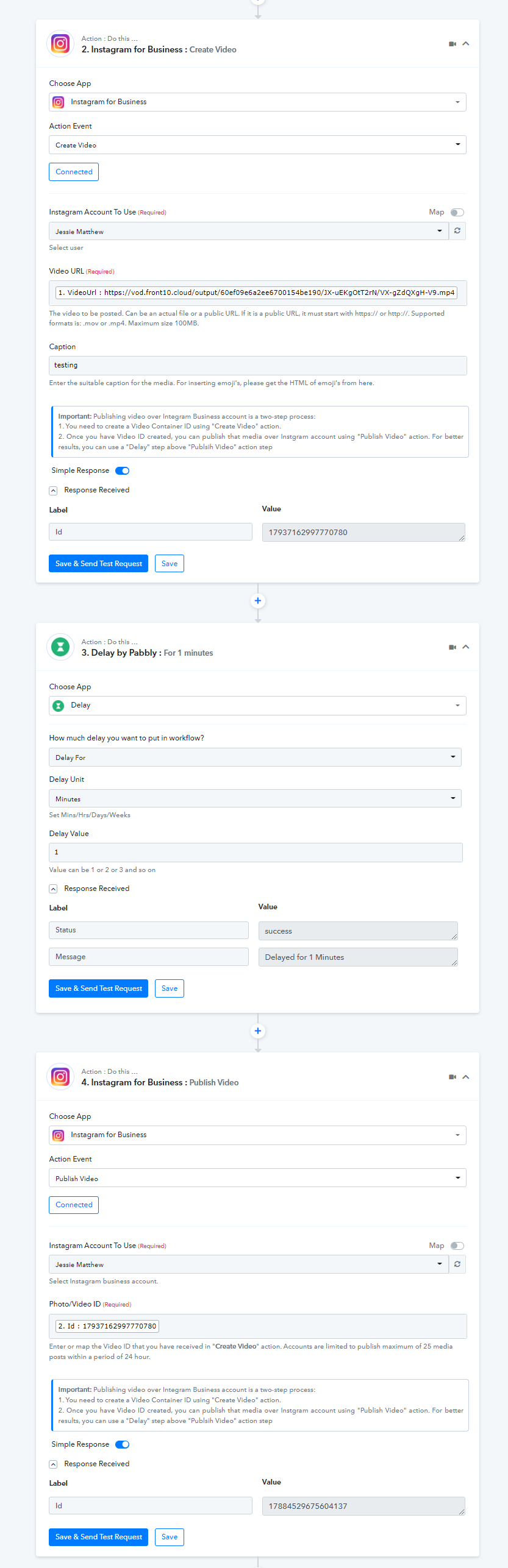
Task: Add step between steps 3 and 4
Action: point(258,1031)
